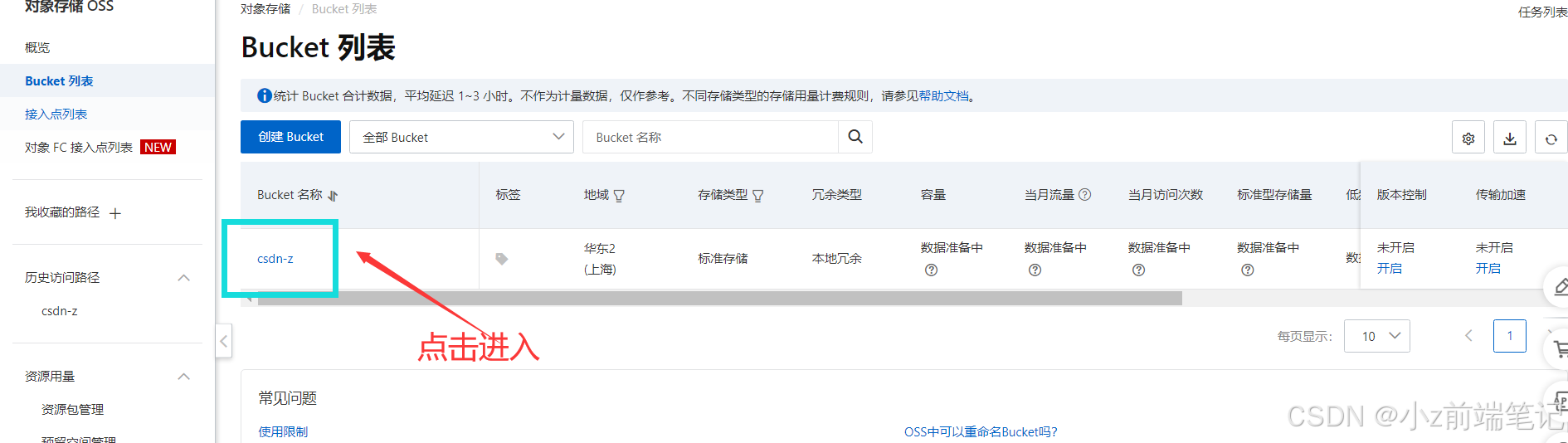
Task: Open the page size 10 dropdown
Action: coord(1377,336)
